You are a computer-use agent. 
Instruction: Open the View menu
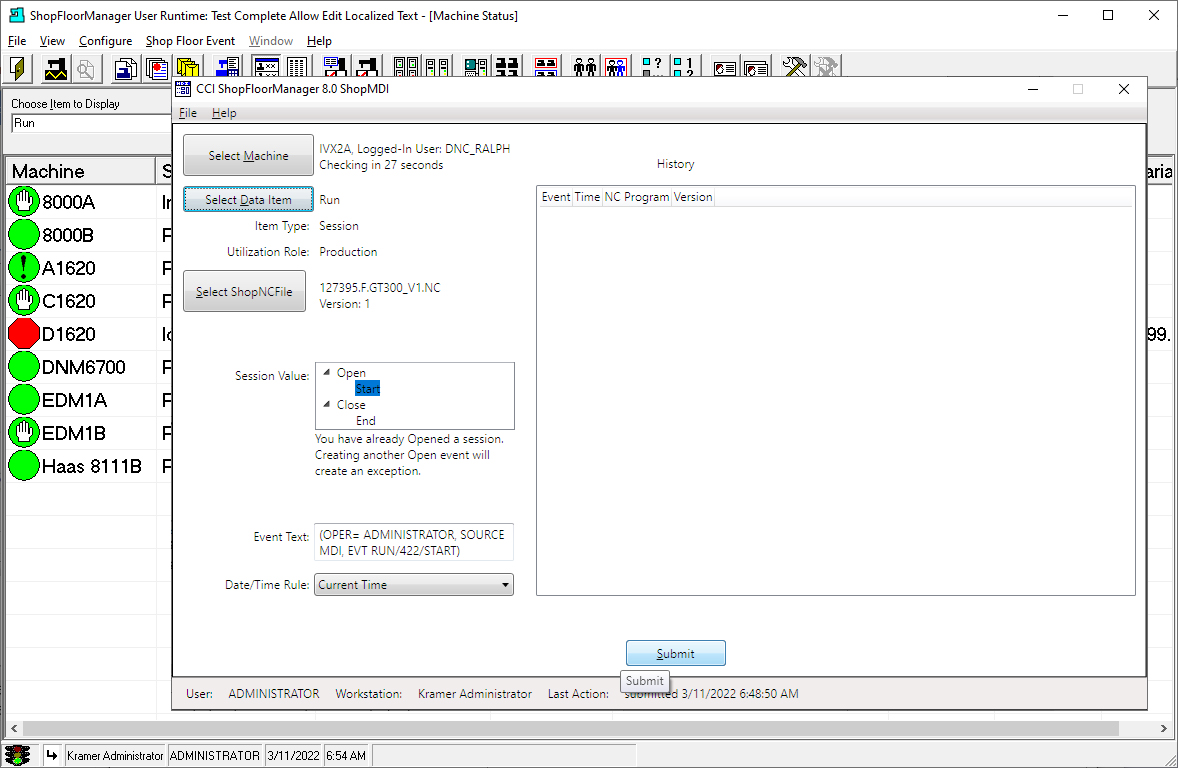click(52, 41)
